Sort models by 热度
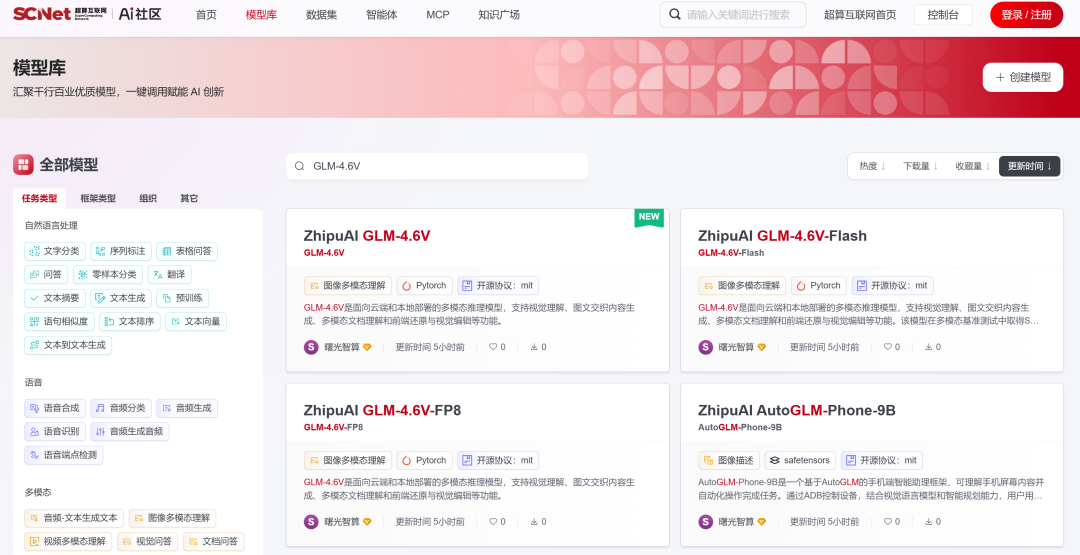The image size is (1080, 555). click(872, 166)
